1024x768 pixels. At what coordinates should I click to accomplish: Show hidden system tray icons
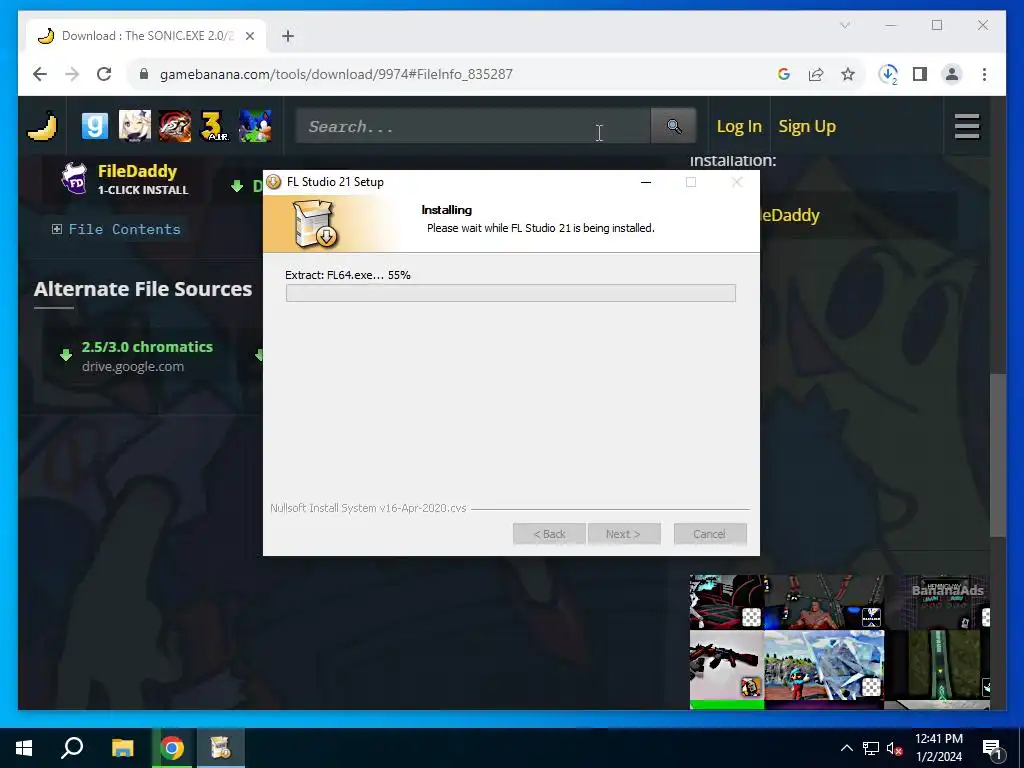point(846,748)
